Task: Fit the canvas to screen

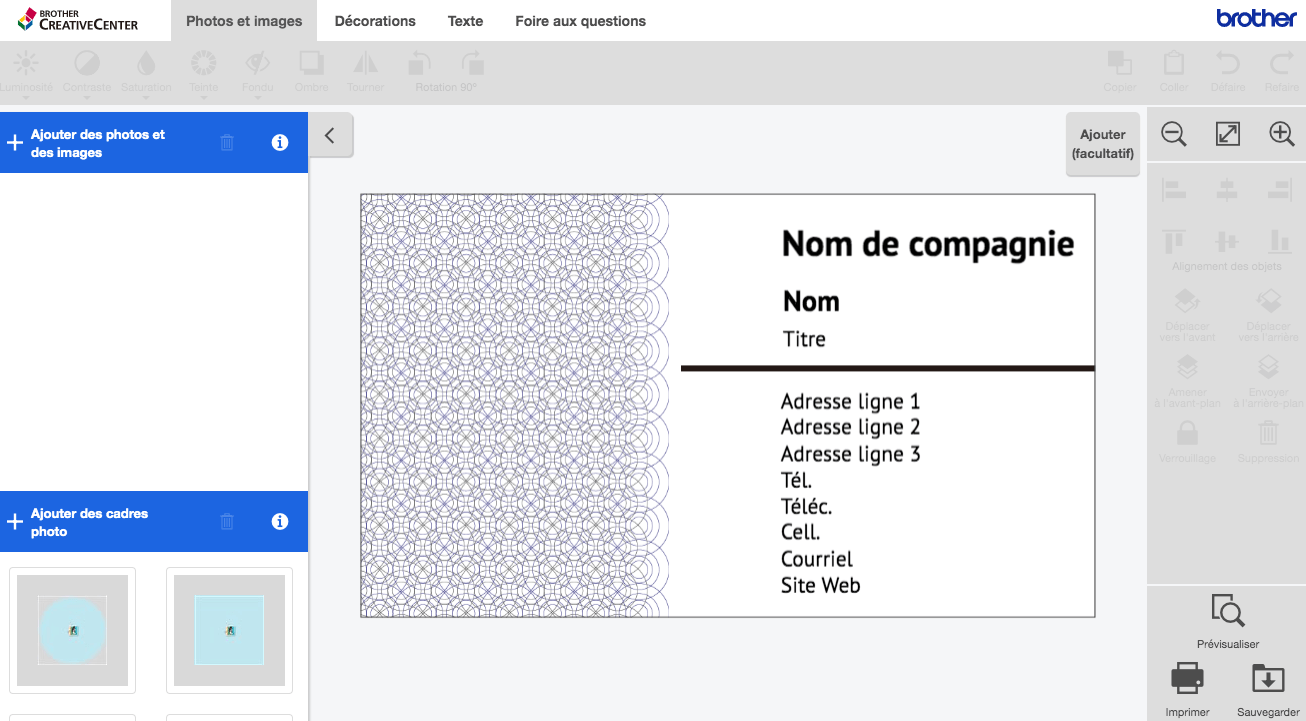Action: [1228, 134]
